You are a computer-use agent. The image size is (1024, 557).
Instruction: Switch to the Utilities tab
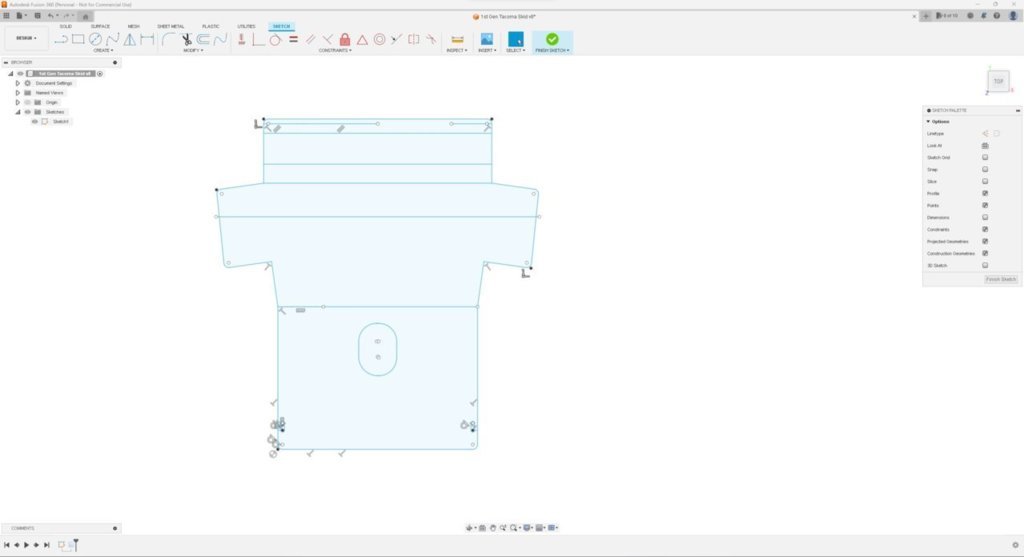246,26
